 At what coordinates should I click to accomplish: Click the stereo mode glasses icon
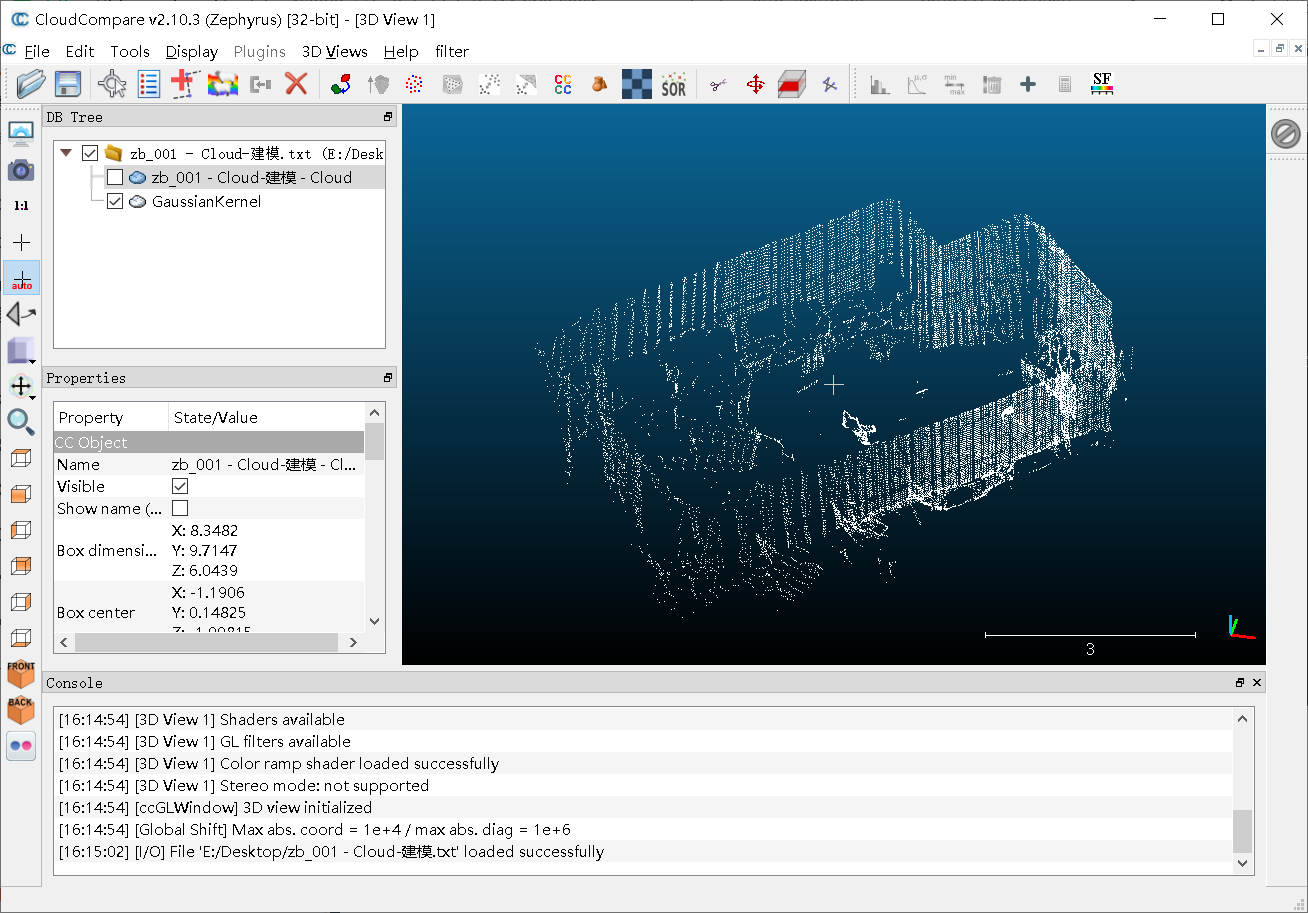(x=21, y=745)
